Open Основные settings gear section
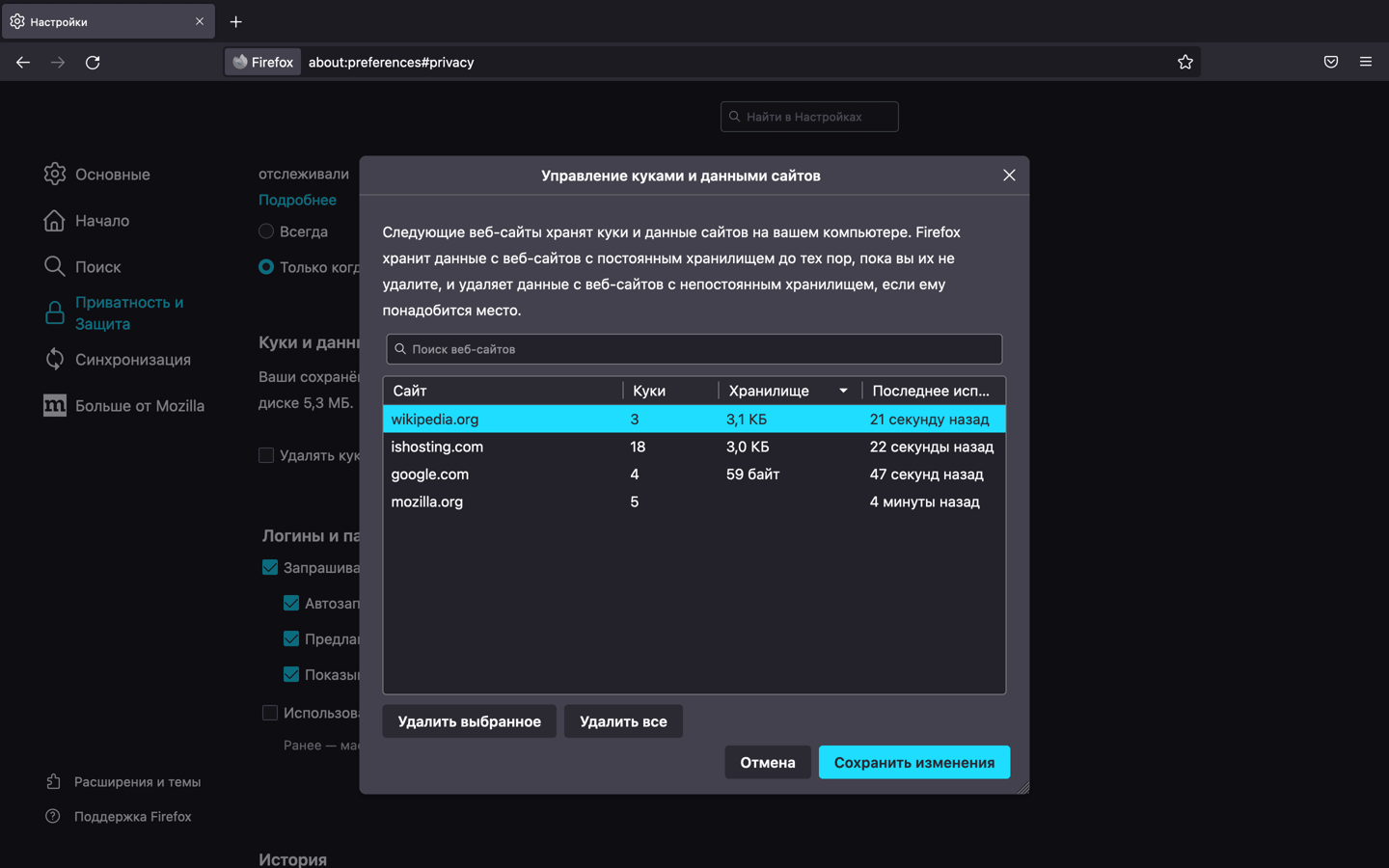Image resolution: width=1389 pixels, height=868 pixels. (97, 175)
